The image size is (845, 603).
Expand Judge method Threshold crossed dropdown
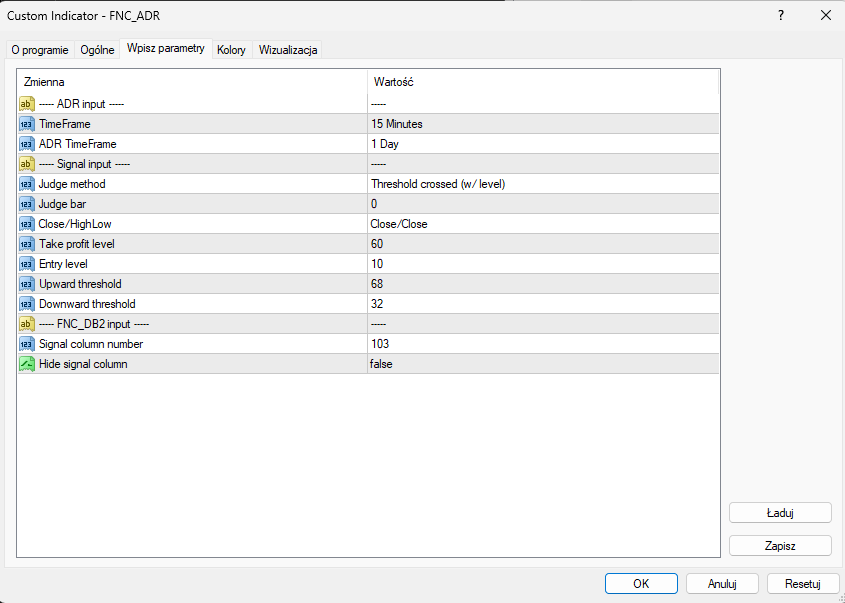click(542, 184)
